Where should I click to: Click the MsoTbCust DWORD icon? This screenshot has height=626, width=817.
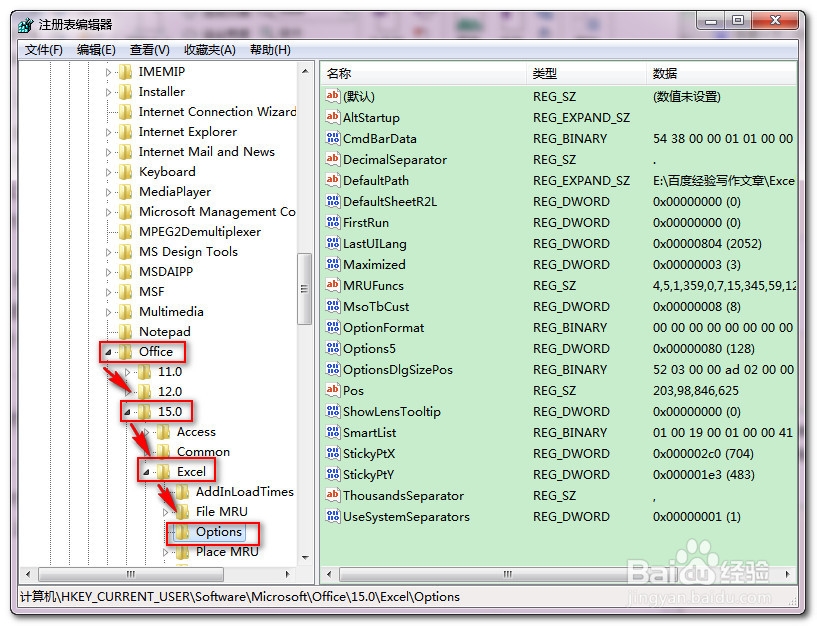pos(332,306)
